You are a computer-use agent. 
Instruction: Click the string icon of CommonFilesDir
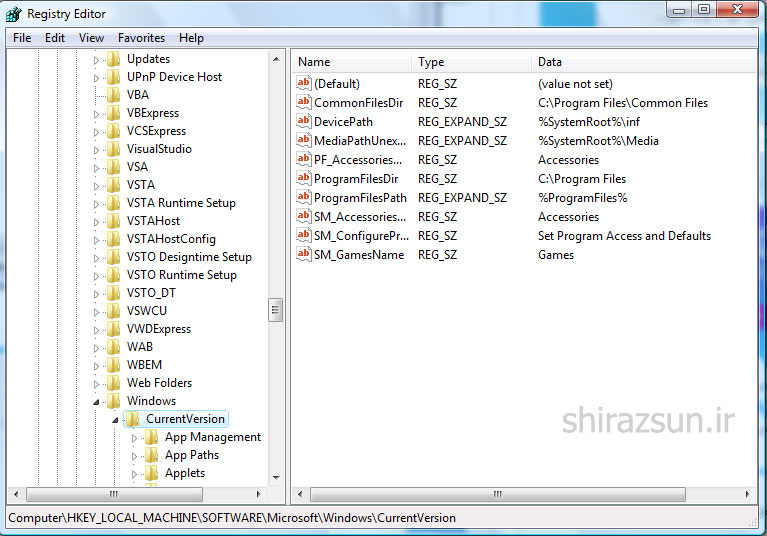point(304,102)
